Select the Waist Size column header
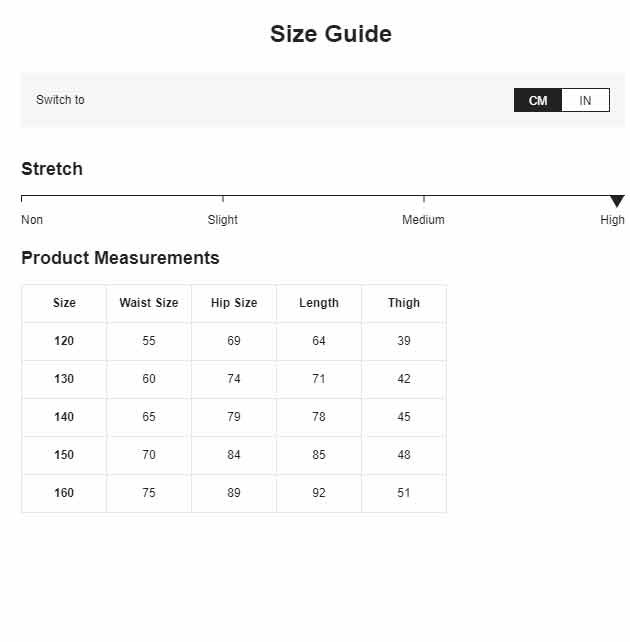 (149, 303)
